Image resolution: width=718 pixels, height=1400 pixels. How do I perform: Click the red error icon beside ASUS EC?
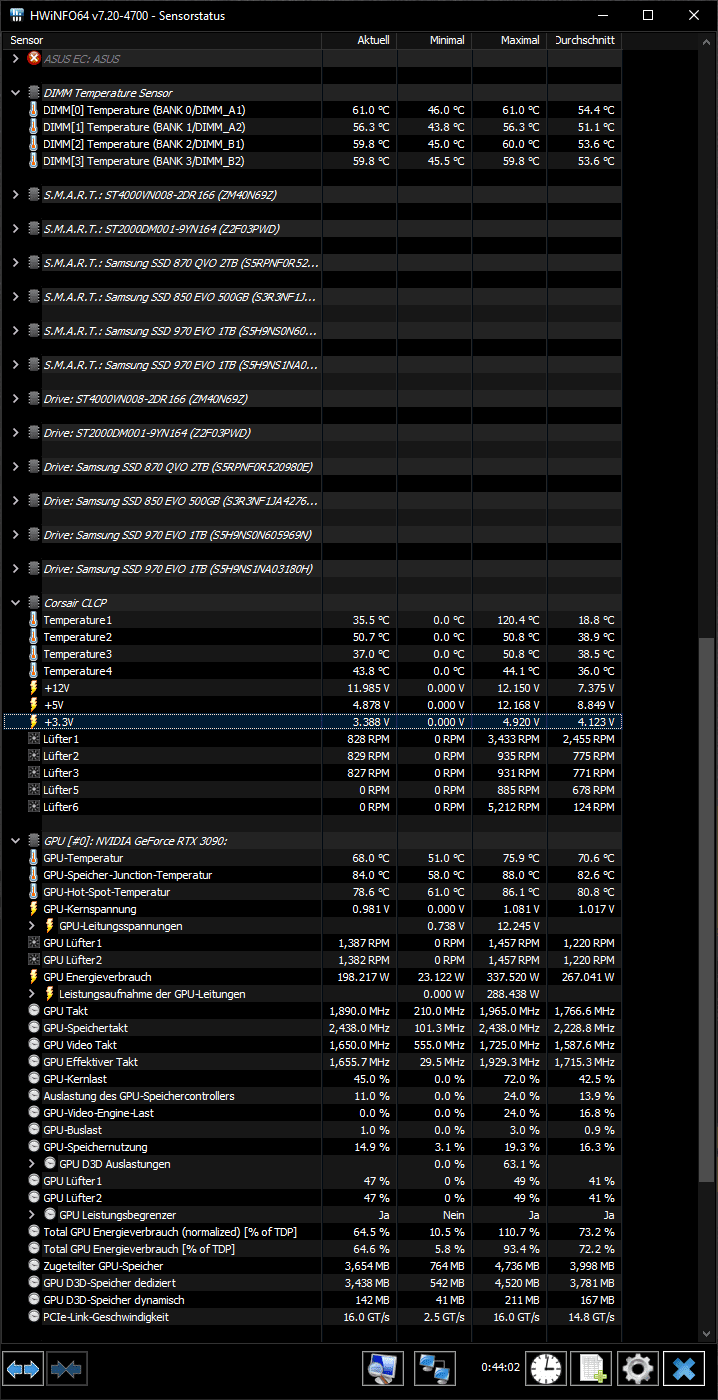(34, 59)
